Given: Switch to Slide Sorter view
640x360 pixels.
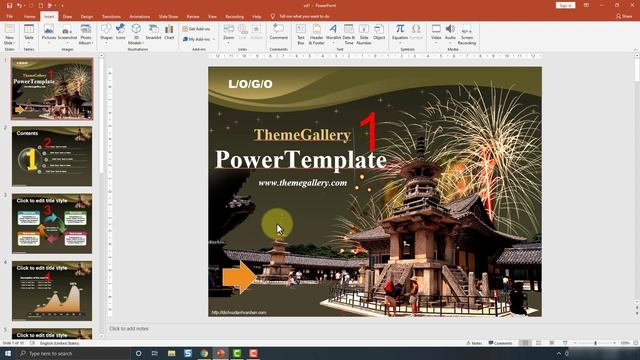Looking at the screenshot, I should point(539,343).
